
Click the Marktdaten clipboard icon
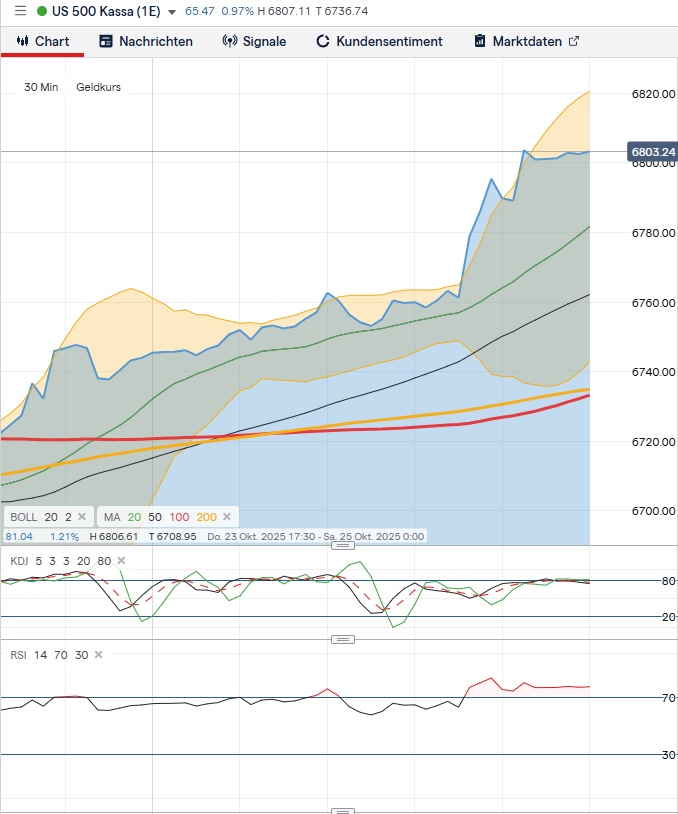tap(480, 41)
